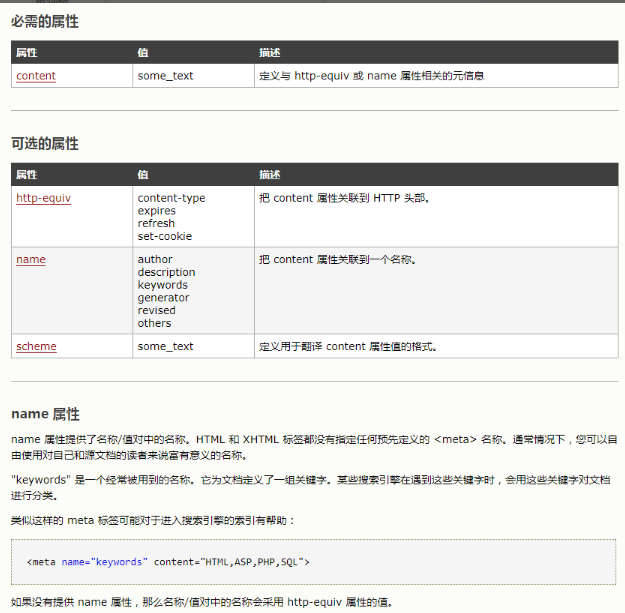Click the '必需的属性' heading
Viewport: 625px width, 613px height.
click(45, 22)
